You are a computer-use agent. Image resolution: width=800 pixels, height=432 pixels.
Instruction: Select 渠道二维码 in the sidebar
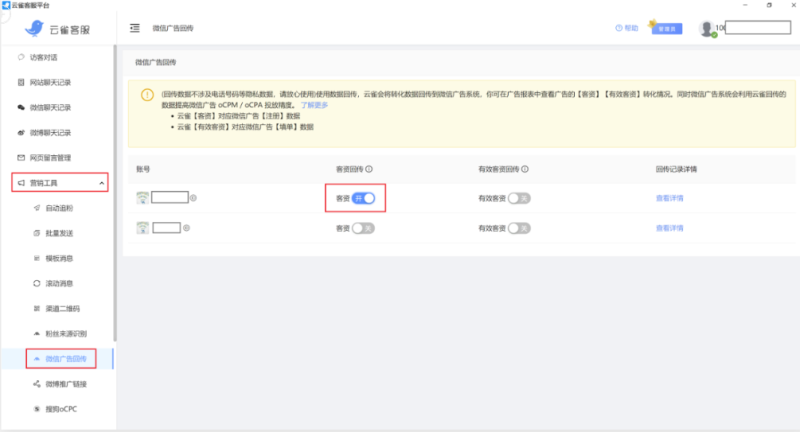pyautogui.click(x=62, y=309)
